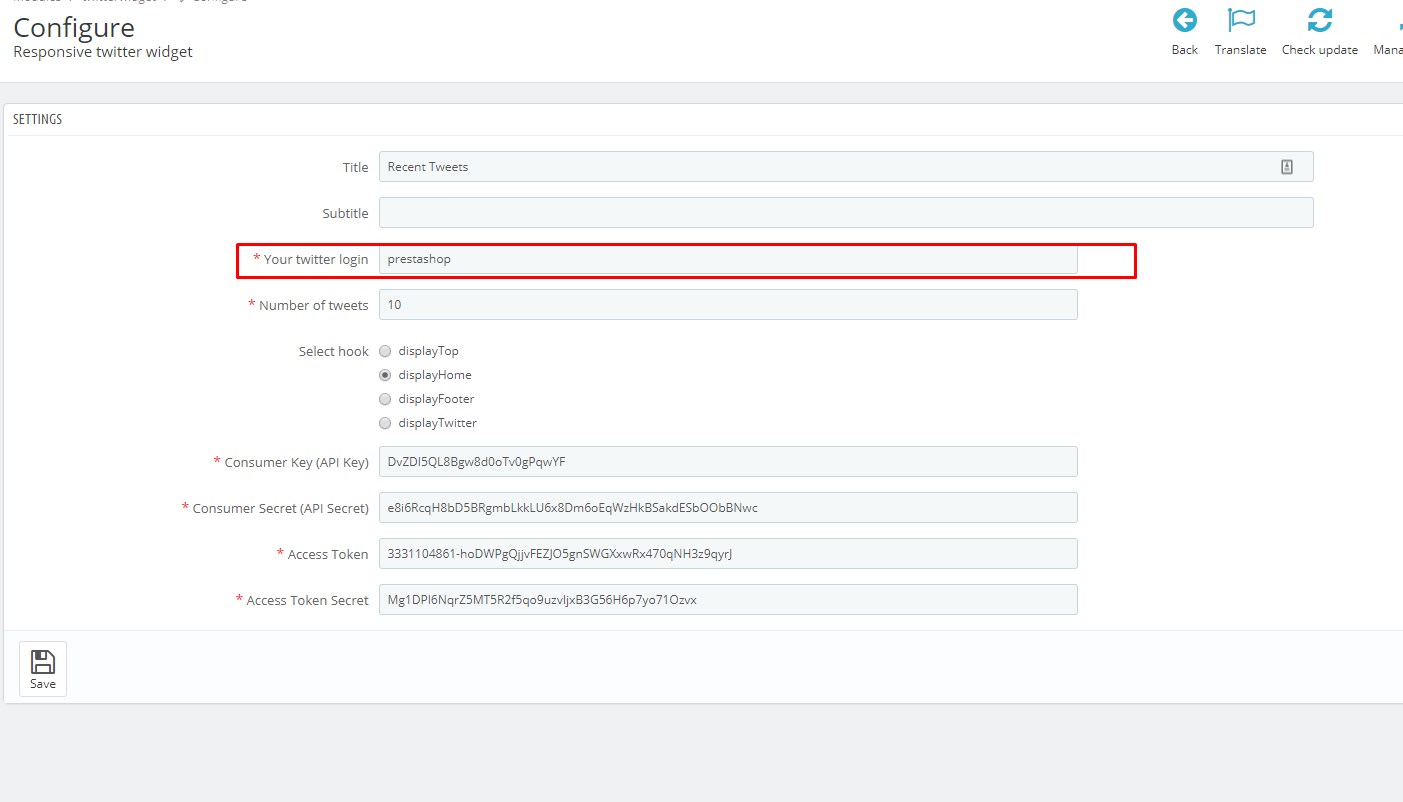Open the Translate flag icon
The width and height of the screenshot is (1403, 802).
(1240, 21)
